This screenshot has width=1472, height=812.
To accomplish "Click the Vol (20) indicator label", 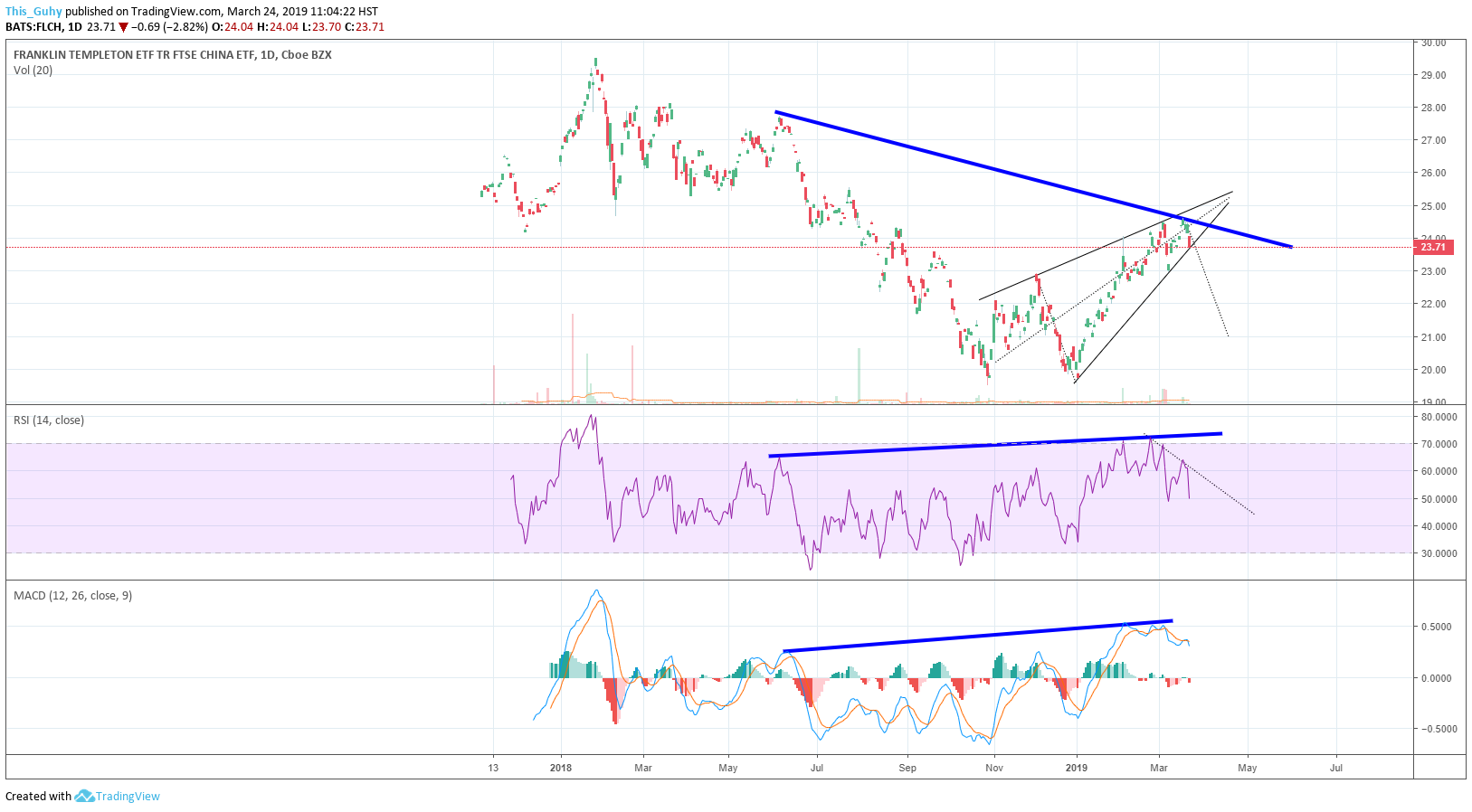I will click(33, 70).
